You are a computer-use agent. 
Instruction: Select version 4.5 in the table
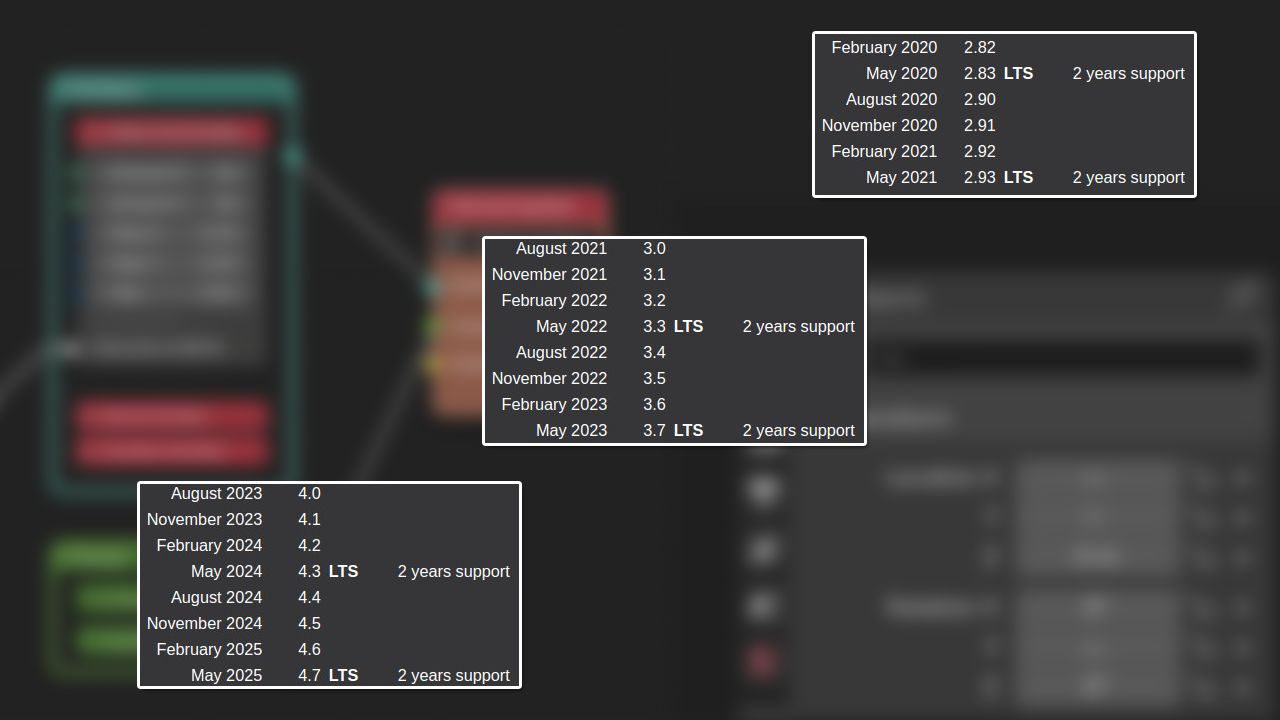pos(309,623)
